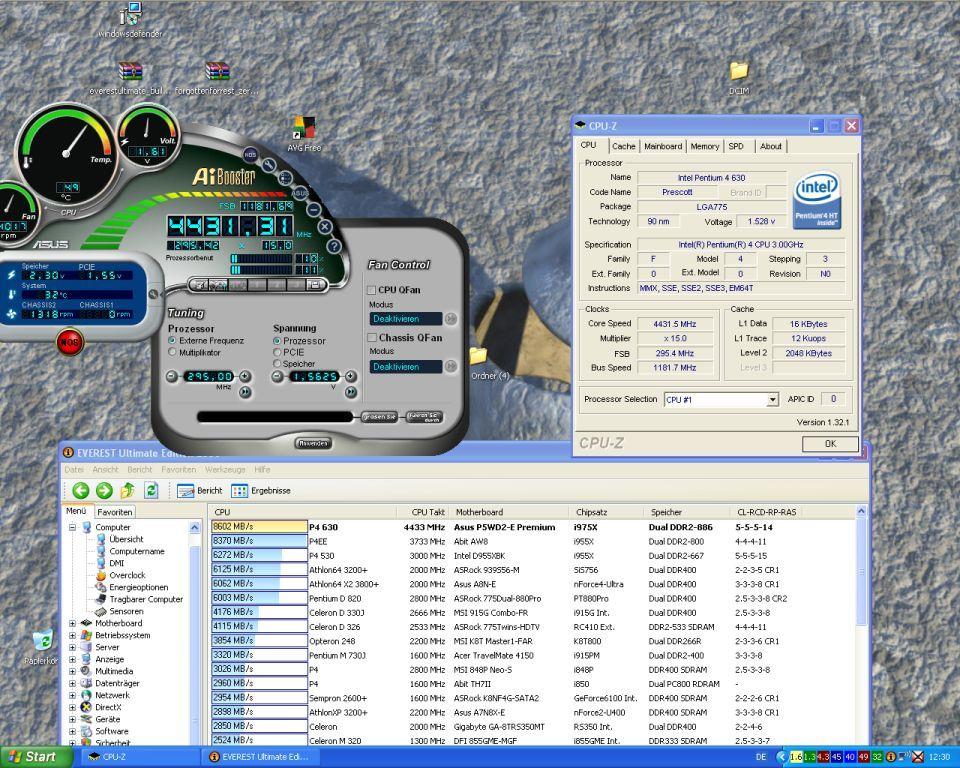The width and height of the screenshot is (960, 768).
Task: Click the Ergebnisse toolbar button in EVEREST
Action: point(261,491)
